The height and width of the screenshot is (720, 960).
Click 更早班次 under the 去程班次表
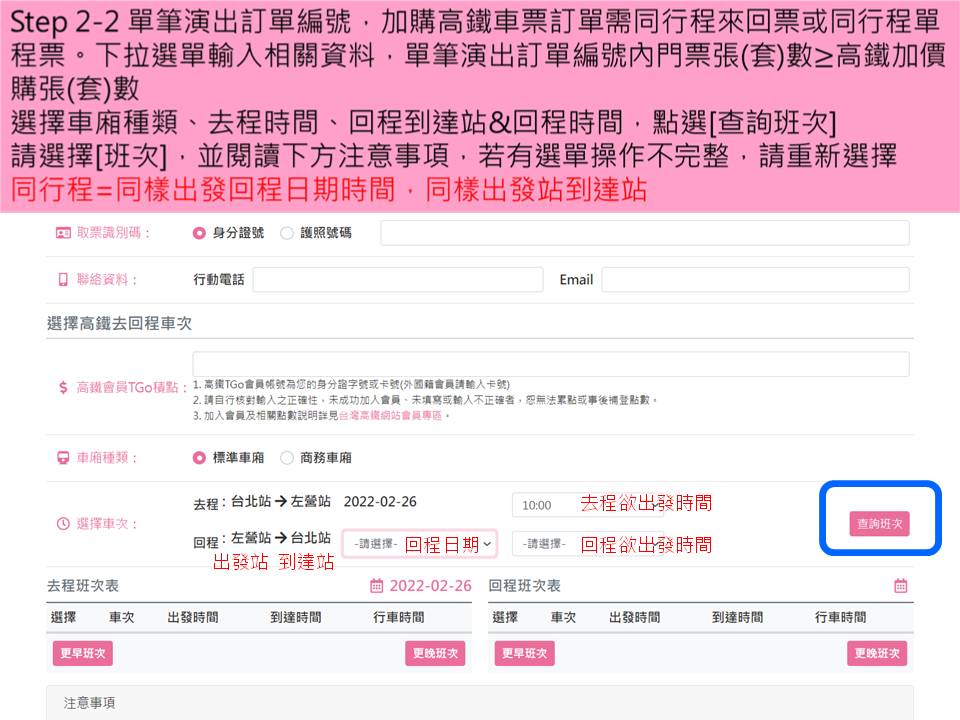[x=83, y=653]
